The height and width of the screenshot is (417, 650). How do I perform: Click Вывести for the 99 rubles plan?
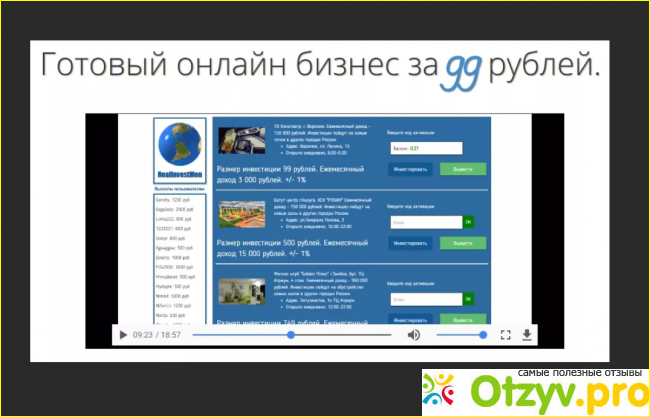pyautogui.click(x=462, y=170)
